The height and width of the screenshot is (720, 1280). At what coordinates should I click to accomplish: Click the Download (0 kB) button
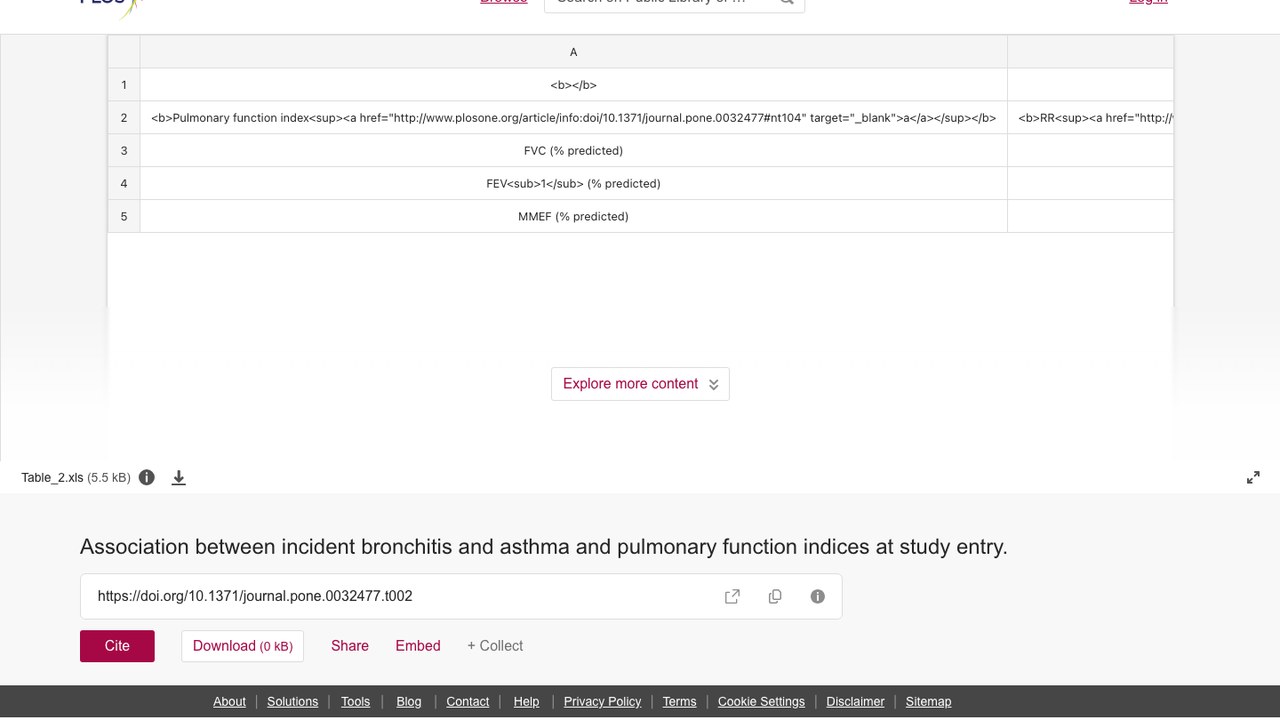point(242,646)
